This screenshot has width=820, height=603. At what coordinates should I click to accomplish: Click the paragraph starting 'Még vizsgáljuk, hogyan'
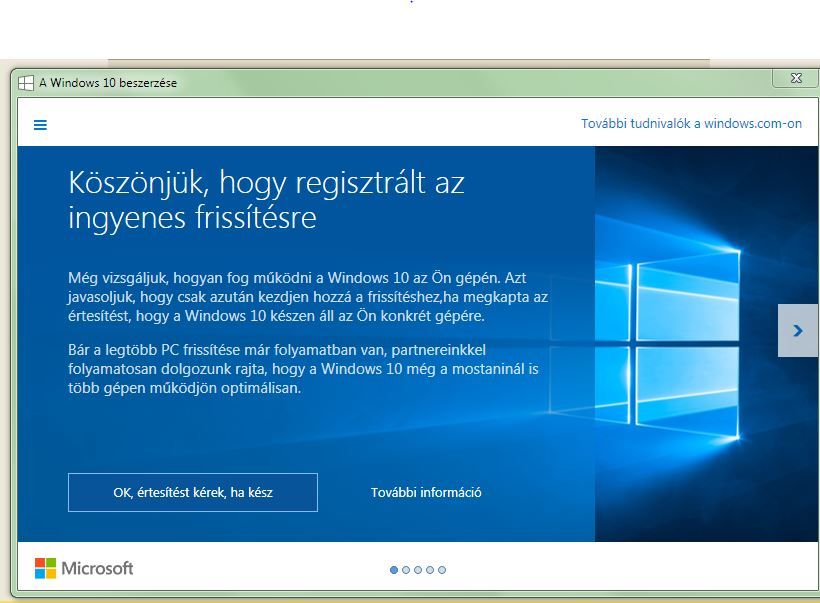[308, 297]
